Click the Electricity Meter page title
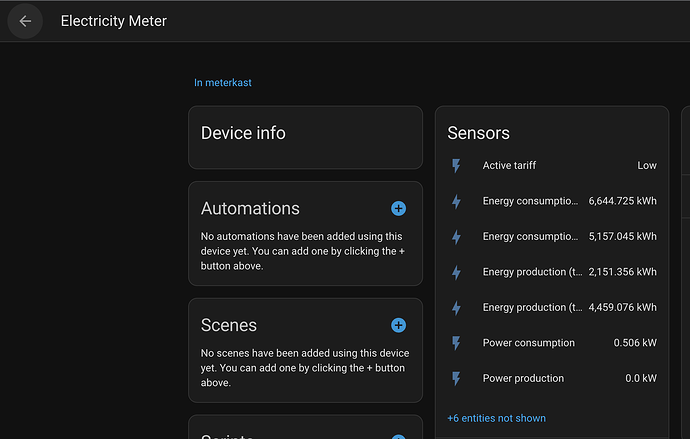Image resolution: width=690 pixels, height=439 pixels. click(x=114, y=21)
